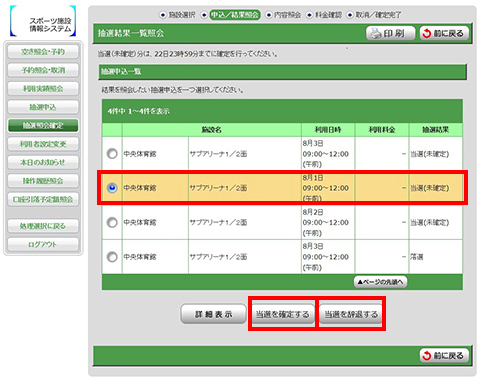Click the ログアウト button
480x380 pixels.
(x=43, y=244)
